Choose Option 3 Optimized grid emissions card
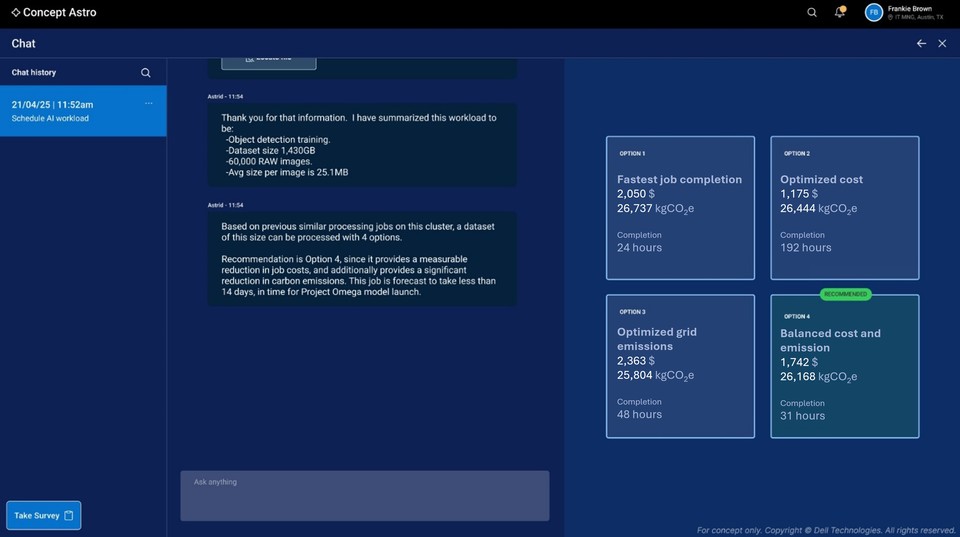Screen dimensions: 960x537 tap(680, 366)
